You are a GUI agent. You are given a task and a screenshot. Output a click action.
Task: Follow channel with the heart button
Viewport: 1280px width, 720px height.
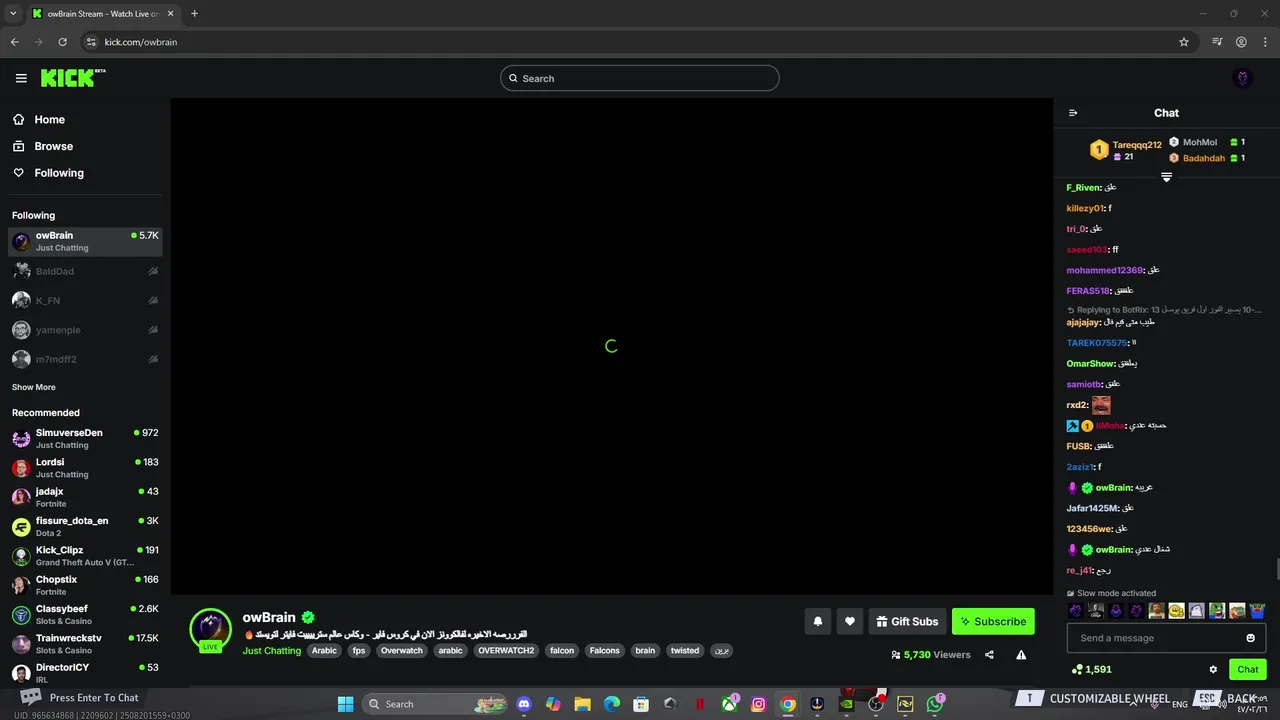(x=849, y=621)
